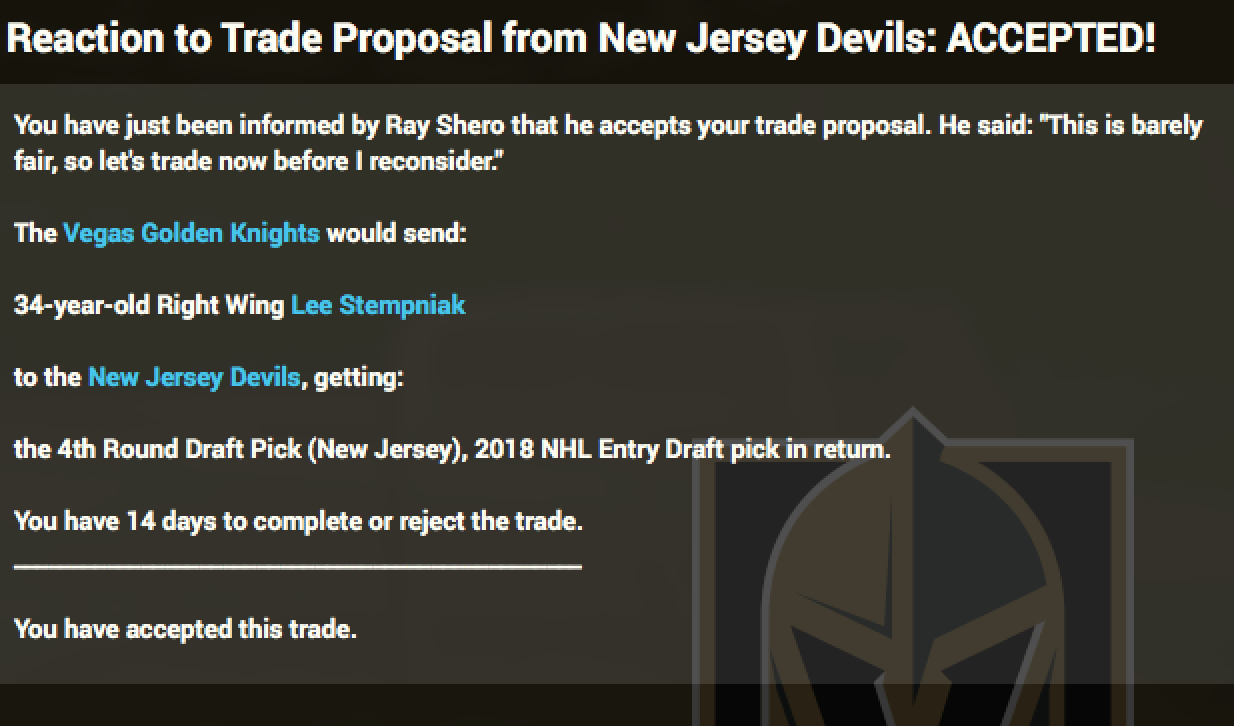Click the horizontal separator line
Screen dimensions: 1234x726
[298, 567]
